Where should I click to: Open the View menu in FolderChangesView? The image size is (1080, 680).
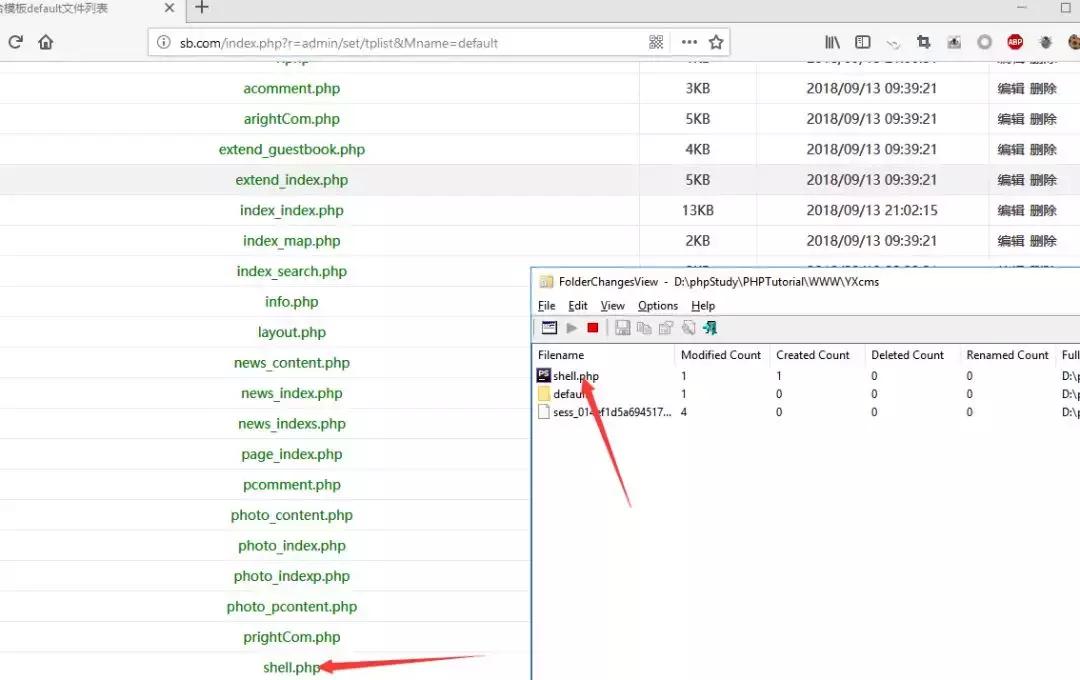(612, 305)
